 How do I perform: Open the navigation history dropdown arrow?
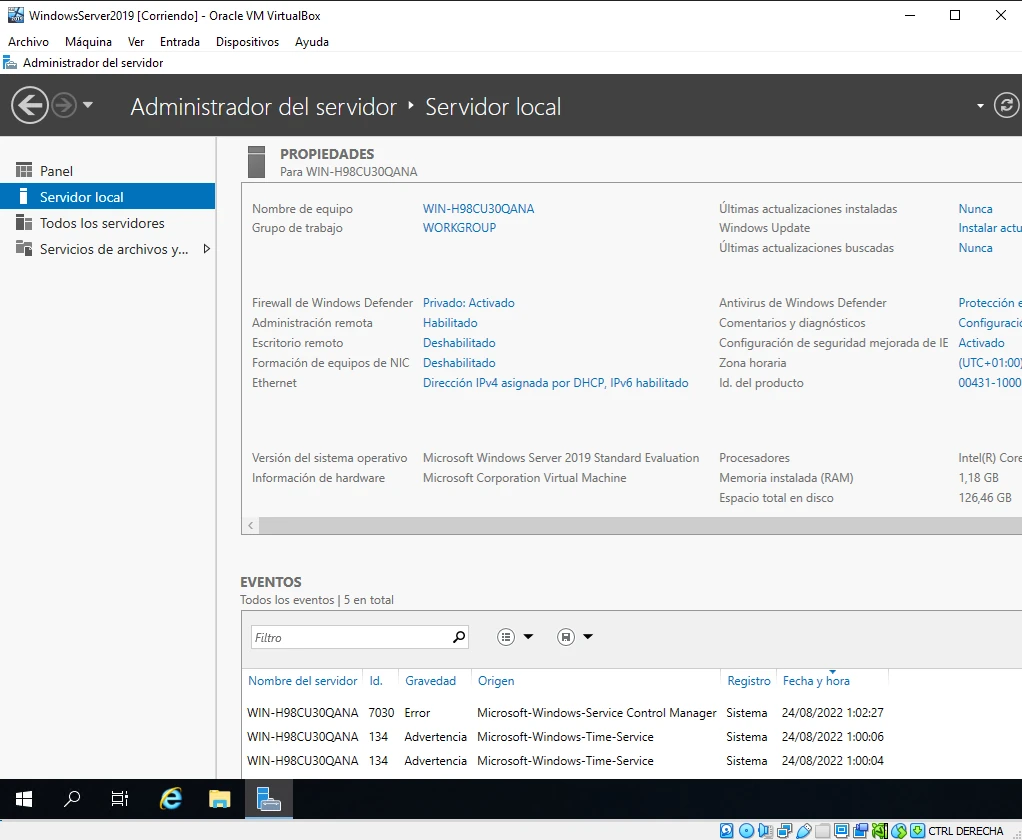click(88, 104)
